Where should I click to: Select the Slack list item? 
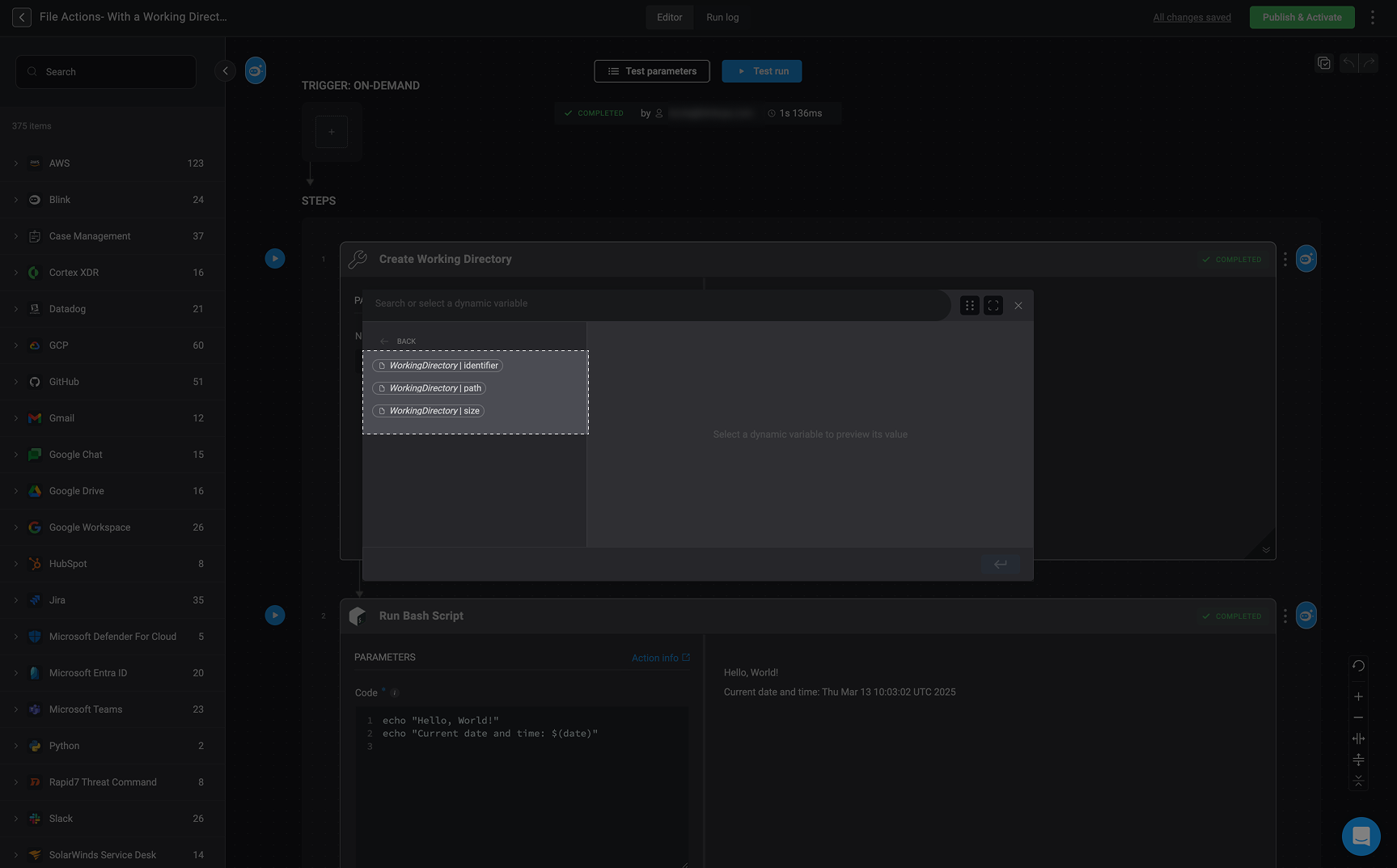pyautogui.click(x=112, y=819)
